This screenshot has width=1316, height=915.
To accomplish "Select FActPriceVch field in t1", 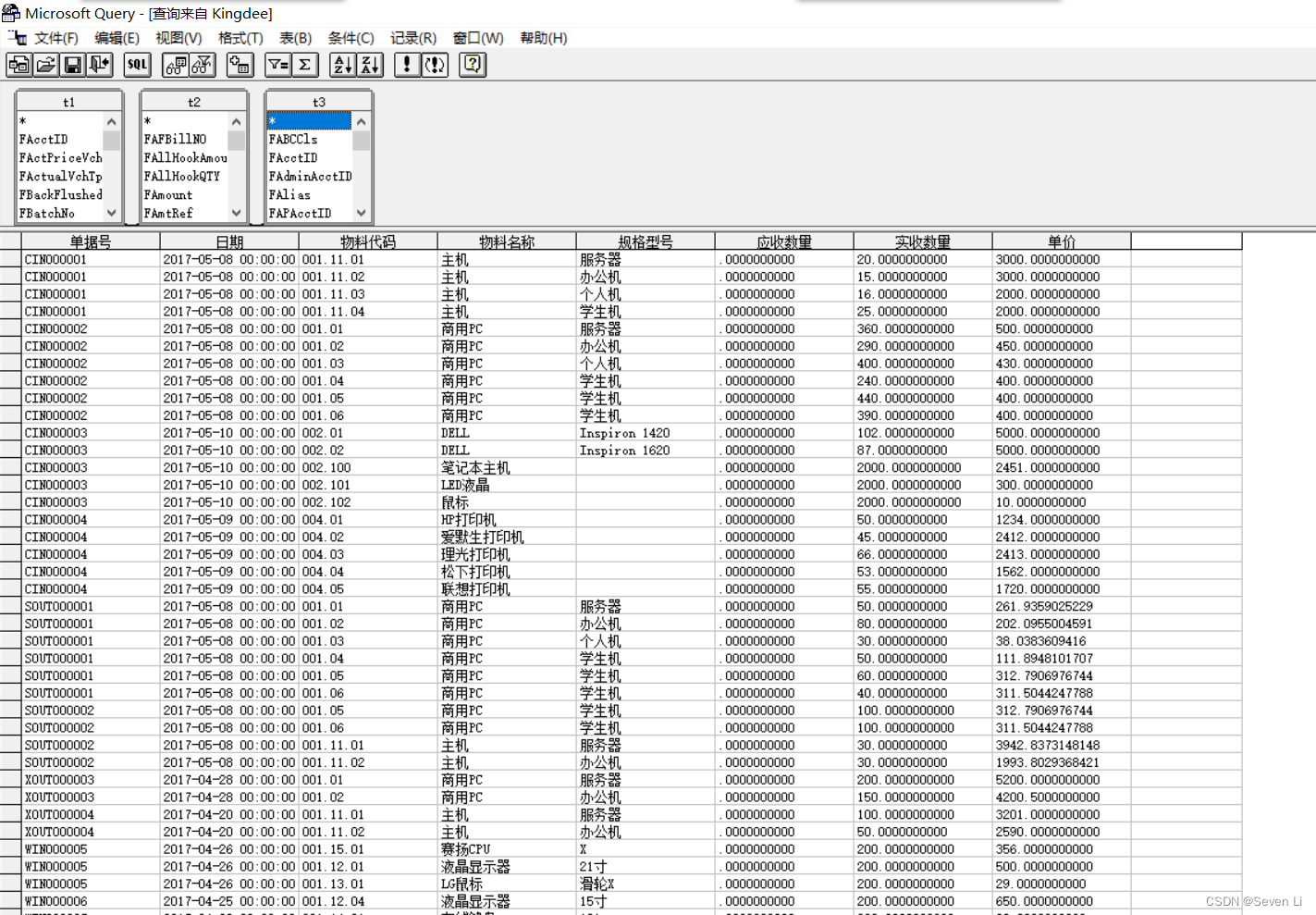I will point(61,158).
